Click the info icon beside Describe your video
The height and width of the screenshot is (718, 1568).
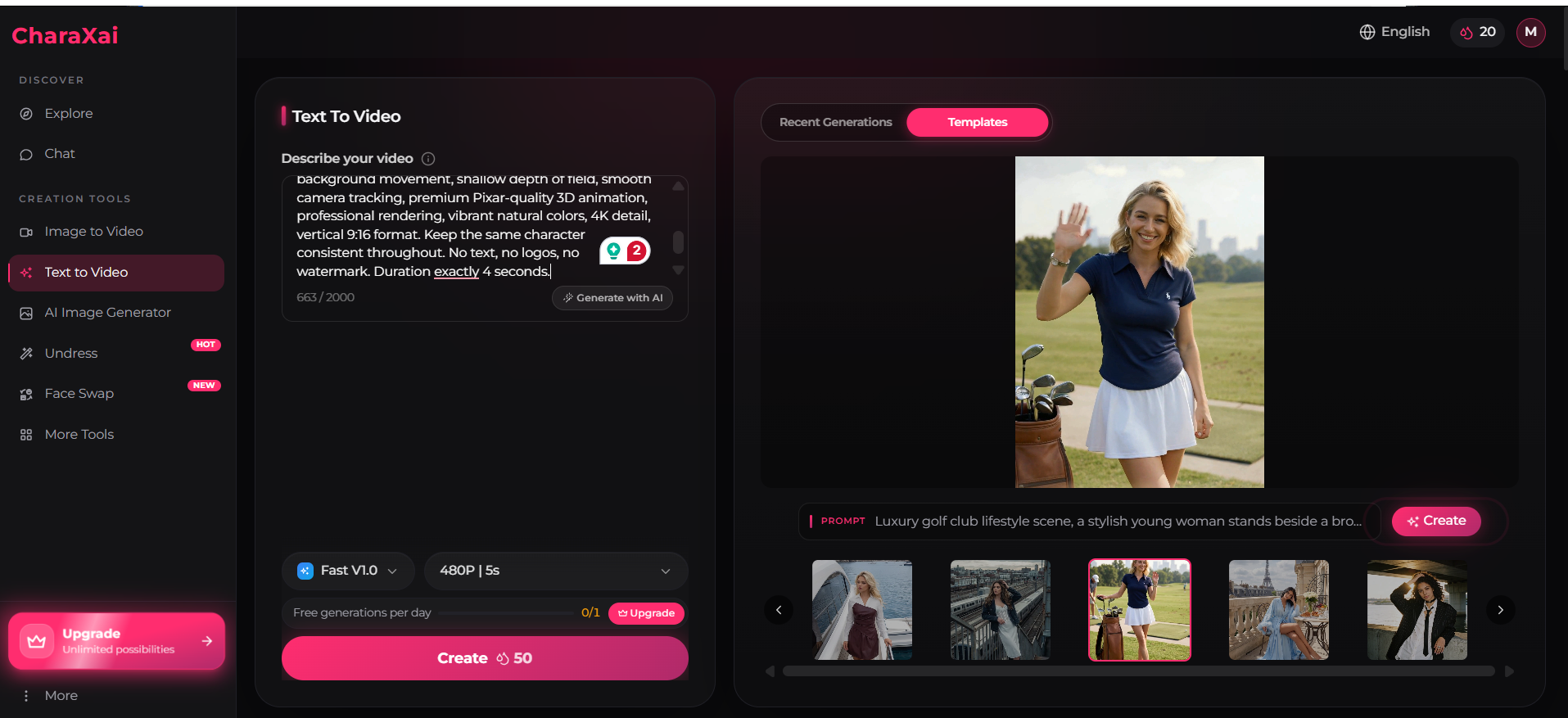click(428, 159)
